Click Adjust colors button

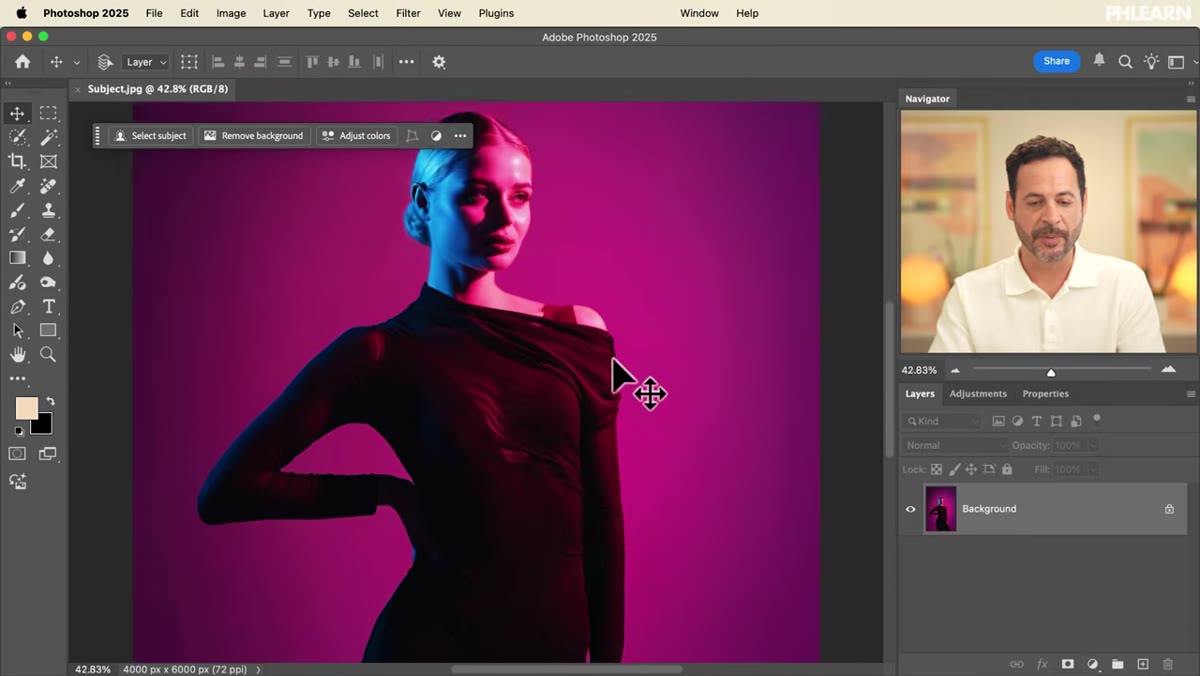click(356, 136)
